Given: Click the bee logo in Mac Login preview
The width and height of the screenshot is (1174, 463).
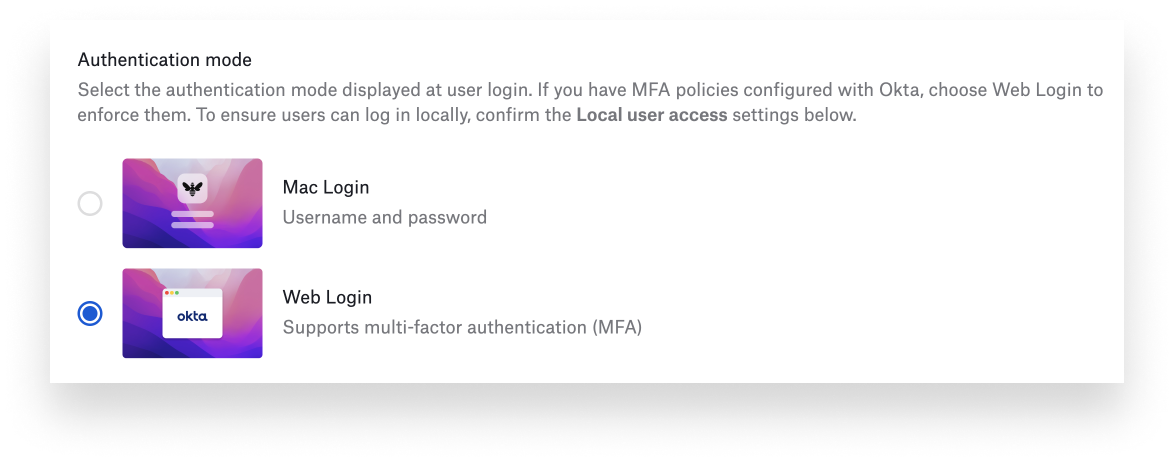Looking at the screenshot, I should 192,188.
